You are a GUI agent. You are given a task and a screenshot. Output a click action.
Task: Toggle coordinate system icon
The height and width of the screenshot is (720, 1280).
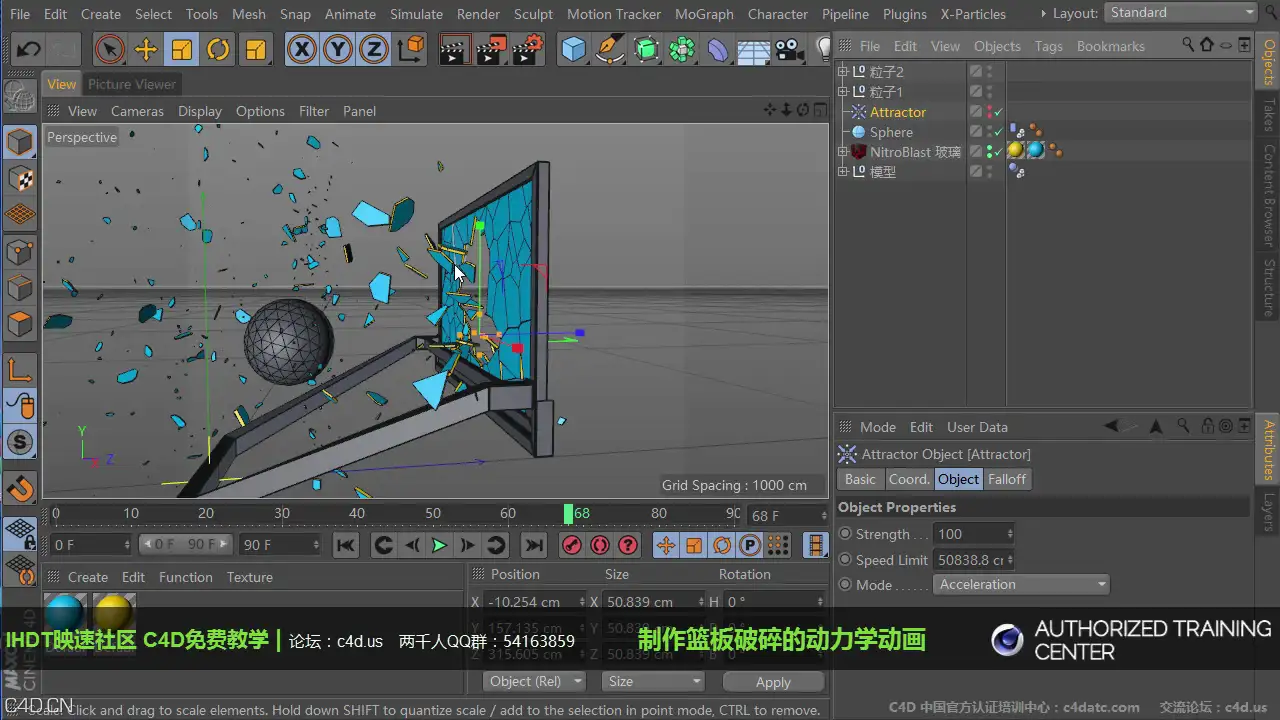[410, 49]
